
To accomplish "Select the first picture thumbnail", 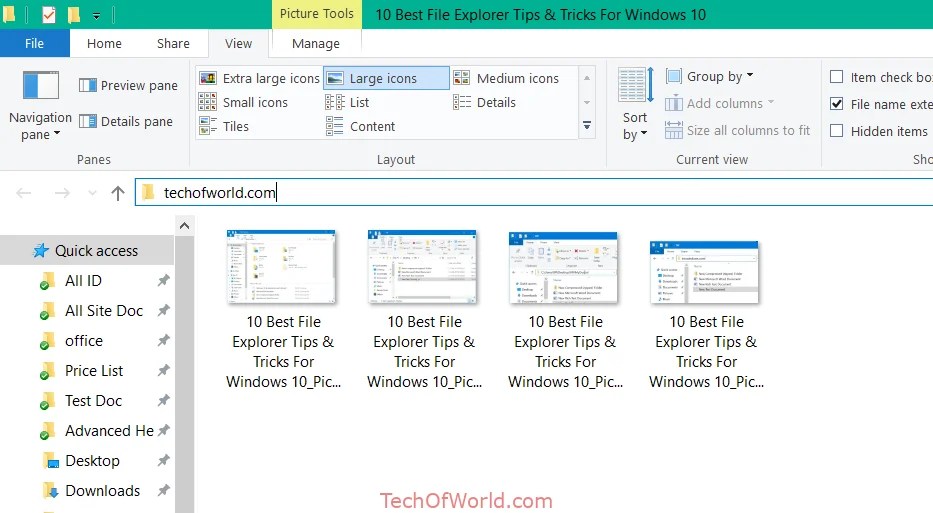I will [281, 267].
